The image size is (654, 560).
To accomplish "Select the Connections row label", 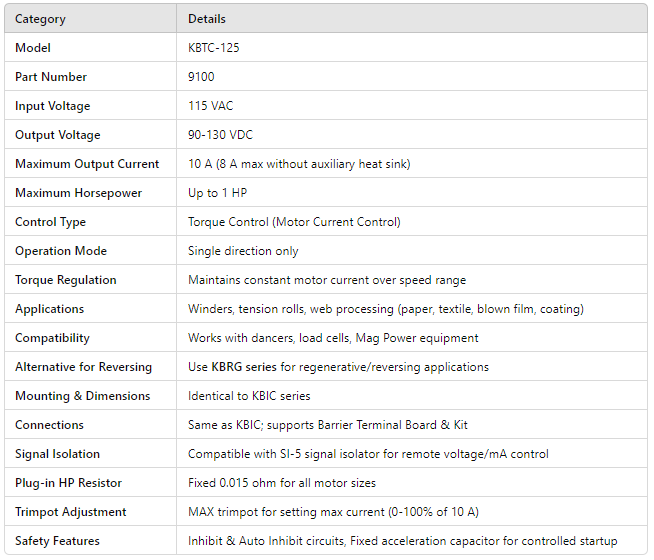I will point(50,425).
